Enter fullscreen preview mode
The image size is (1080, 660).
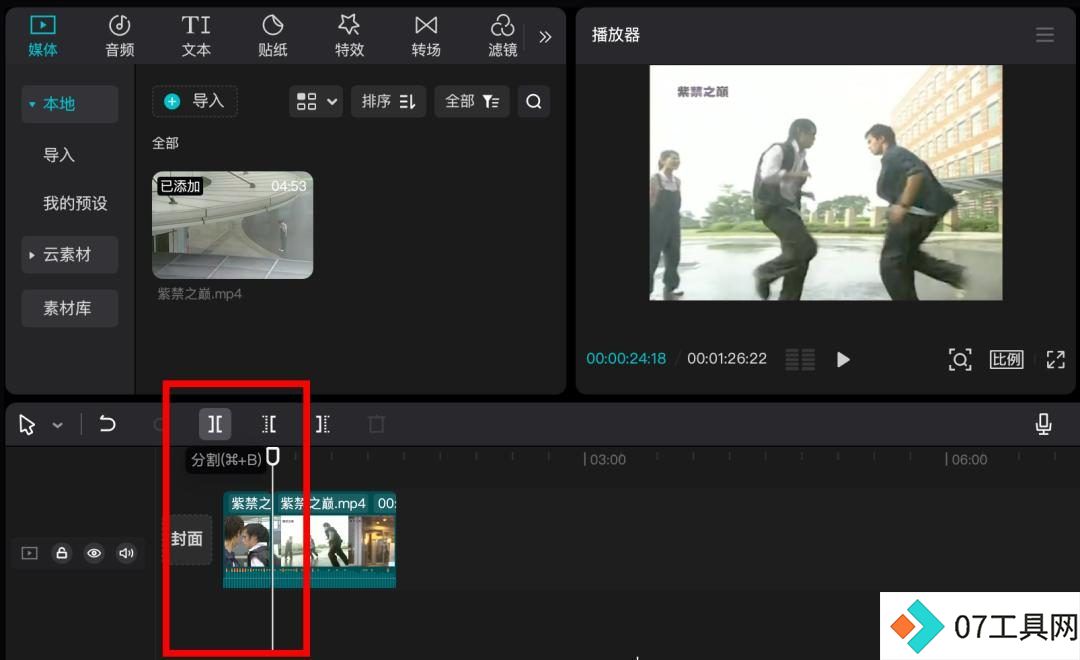[1056, 360]
